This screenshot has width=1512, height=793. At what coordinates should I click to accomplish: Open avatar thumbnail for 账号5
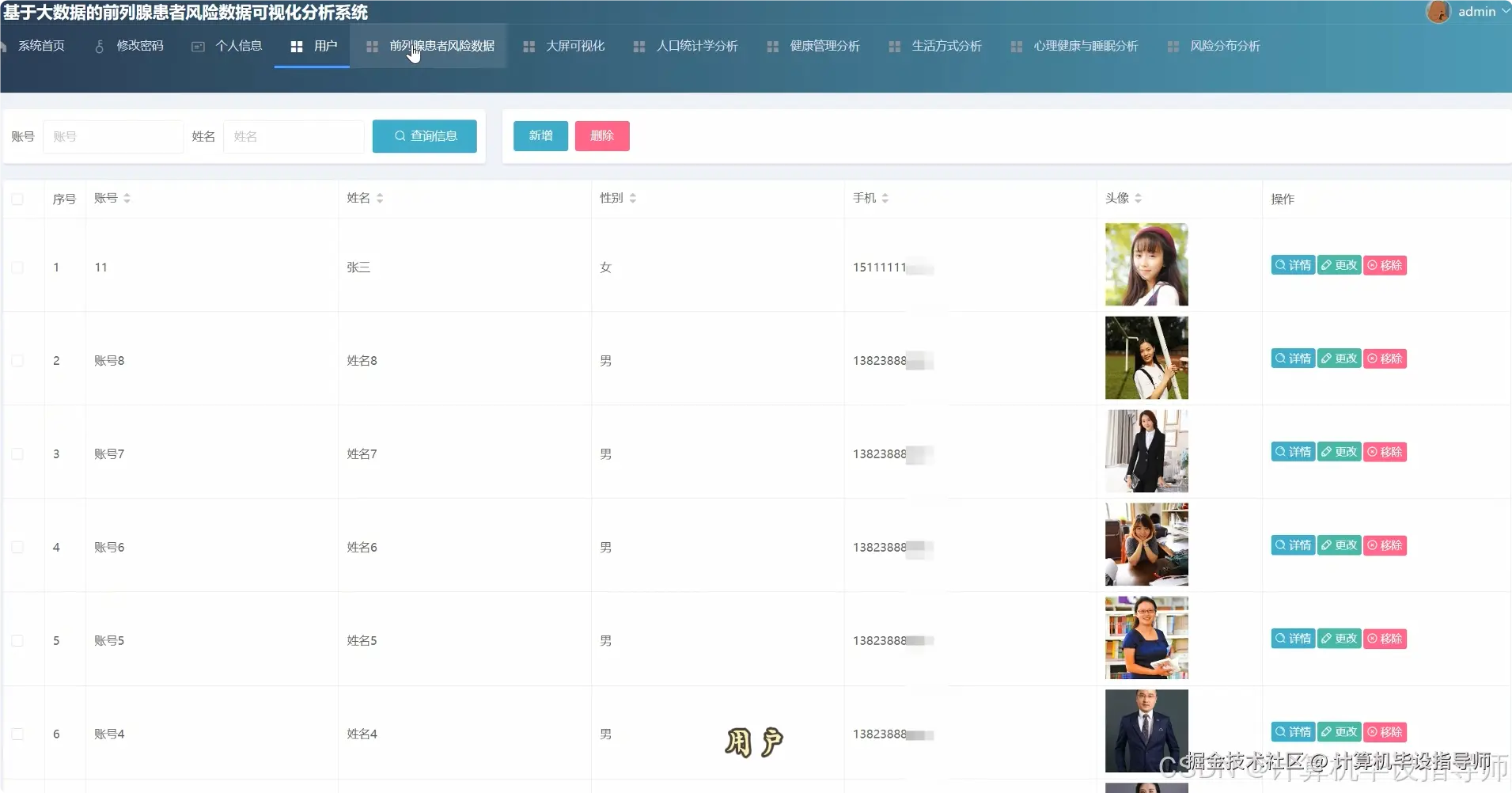pyautogui.click(x=1146, y=638)
